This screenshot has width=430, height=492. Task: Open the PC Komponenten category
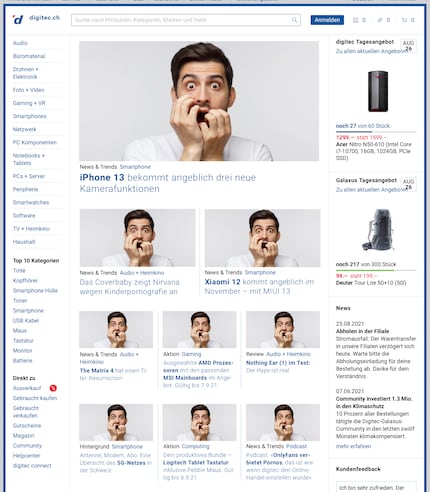(x=35, y=142)
